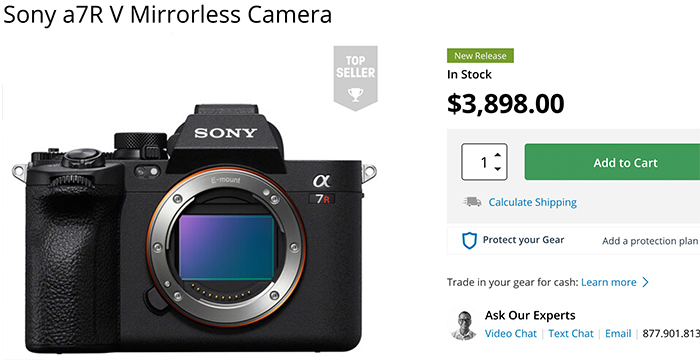Open the Calculate Shipping link
This screenshot has width=700, height=360.
[533, 202]
